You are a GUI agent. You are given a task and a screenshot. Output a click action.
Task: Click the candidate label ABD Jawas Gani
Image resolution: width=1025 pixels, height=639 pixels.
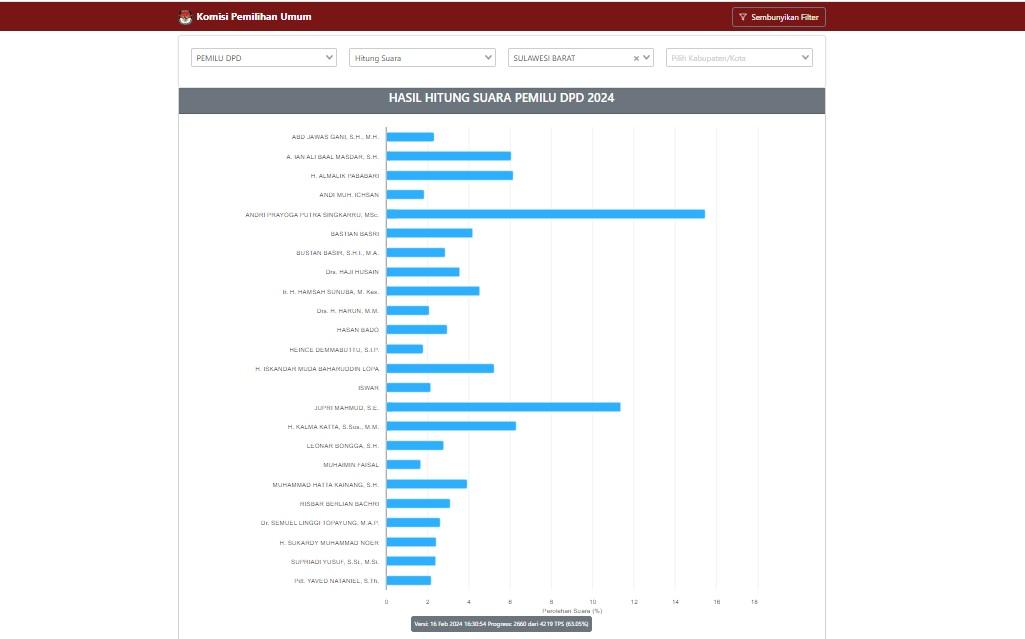(x=335, y=137)
